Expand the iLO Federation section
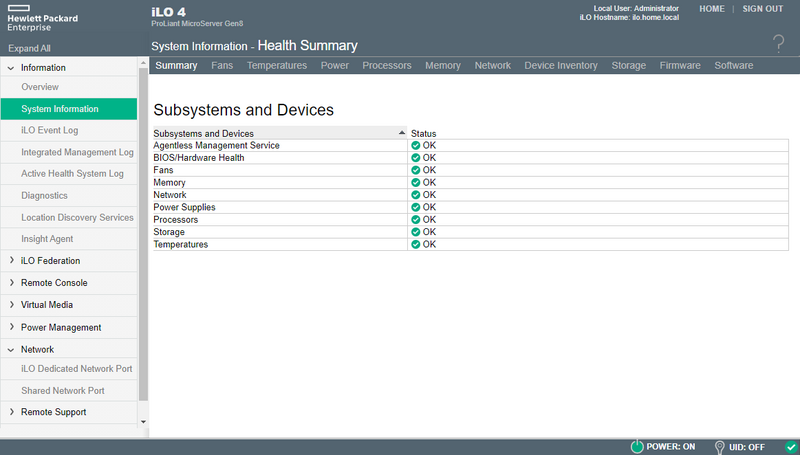 click(11, 260)
